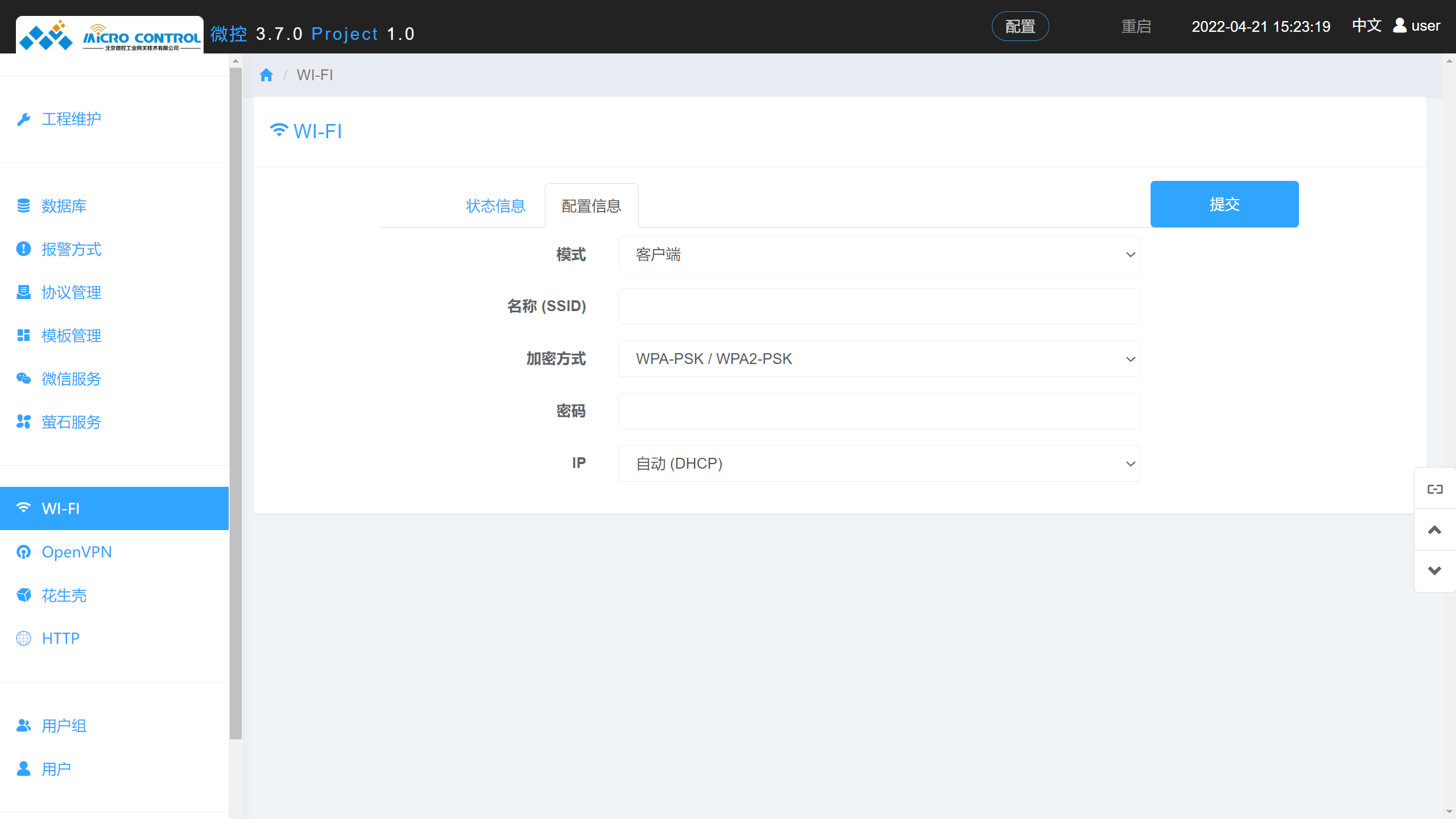Viewport: 1456px width, 819px height.
Task: Focus the 名称 (SSID) input field
Action: 879,307
